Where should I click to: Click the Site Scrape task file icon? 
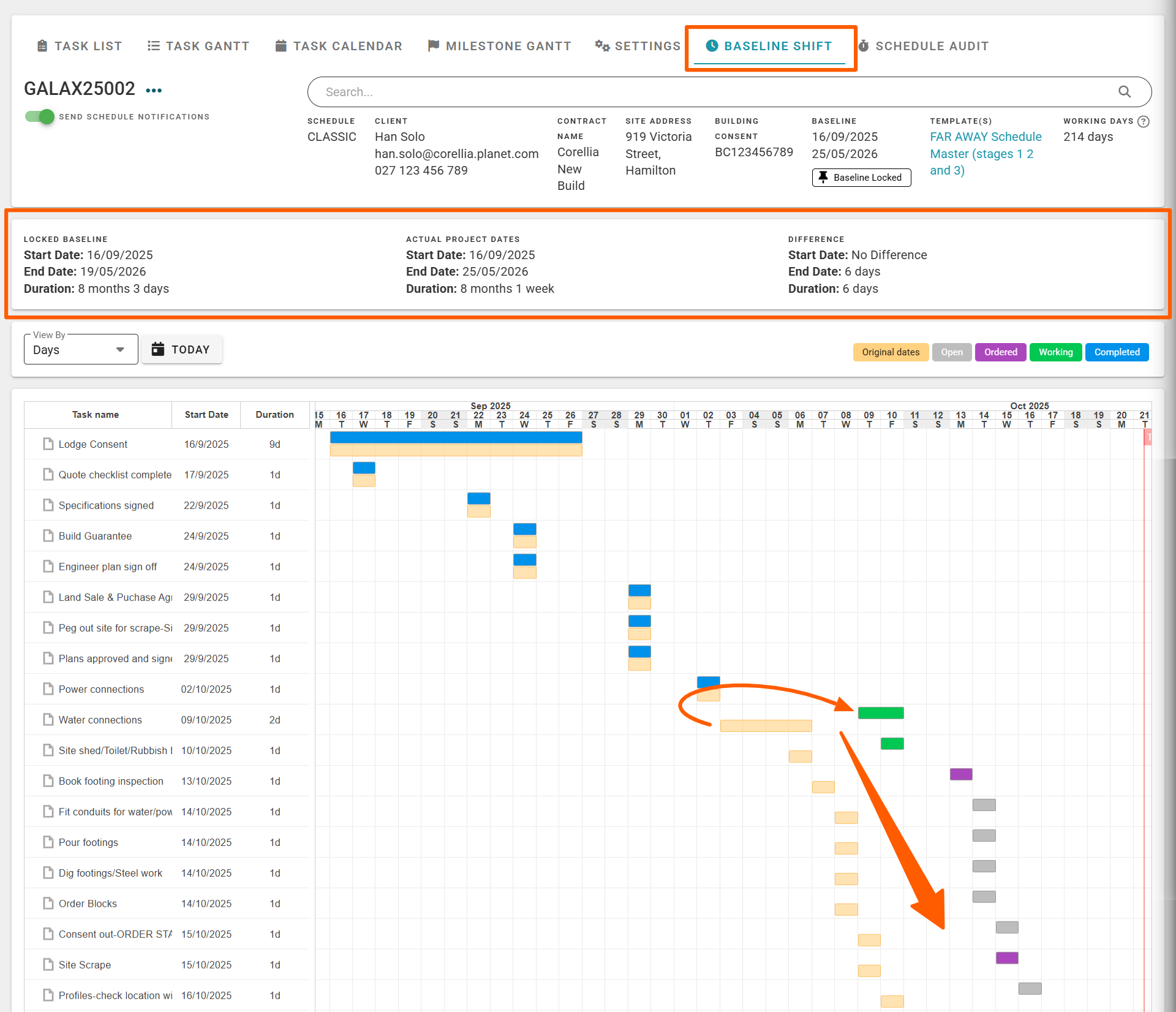click(x=48, y=965)
